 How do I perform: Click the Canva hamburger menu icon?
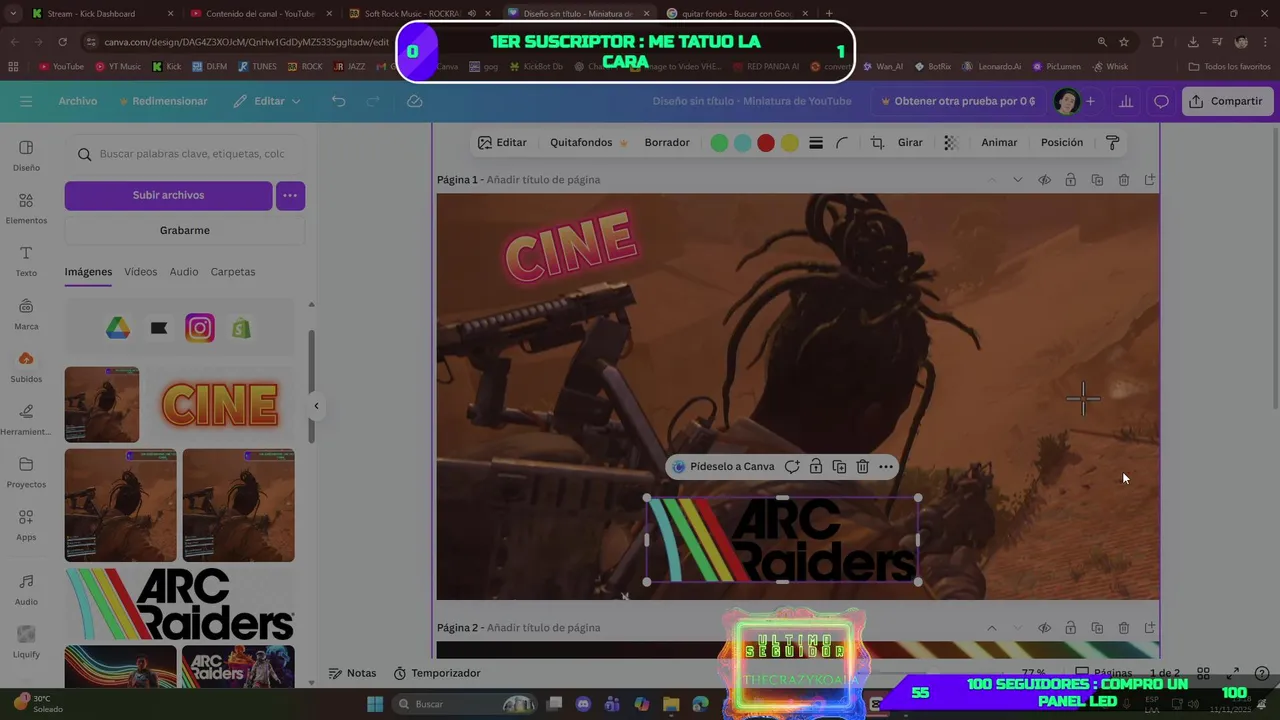26,101
